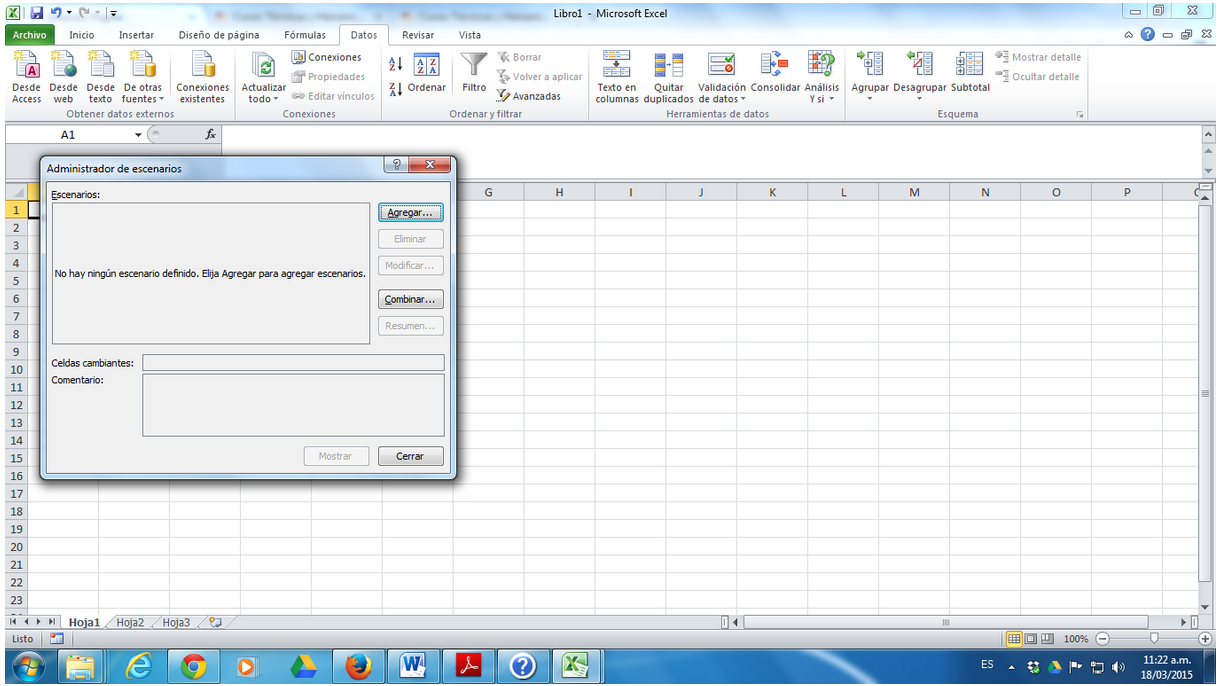Switch to the Hoja2 sheet tab

(x=130, y=622)
